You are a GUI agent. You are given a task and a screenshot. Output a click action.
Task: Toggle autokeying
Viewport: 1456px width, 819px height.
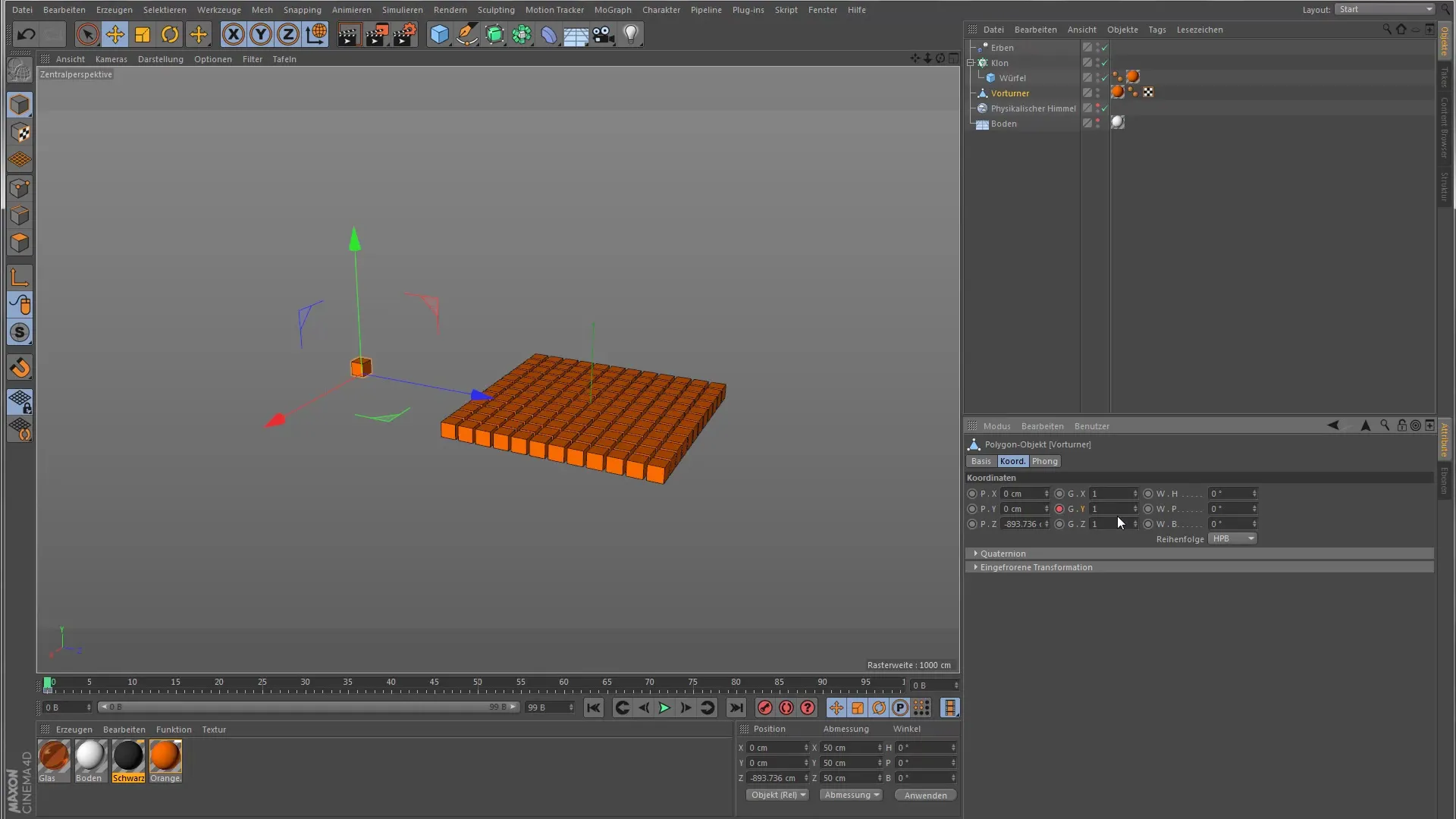[786, 708]
